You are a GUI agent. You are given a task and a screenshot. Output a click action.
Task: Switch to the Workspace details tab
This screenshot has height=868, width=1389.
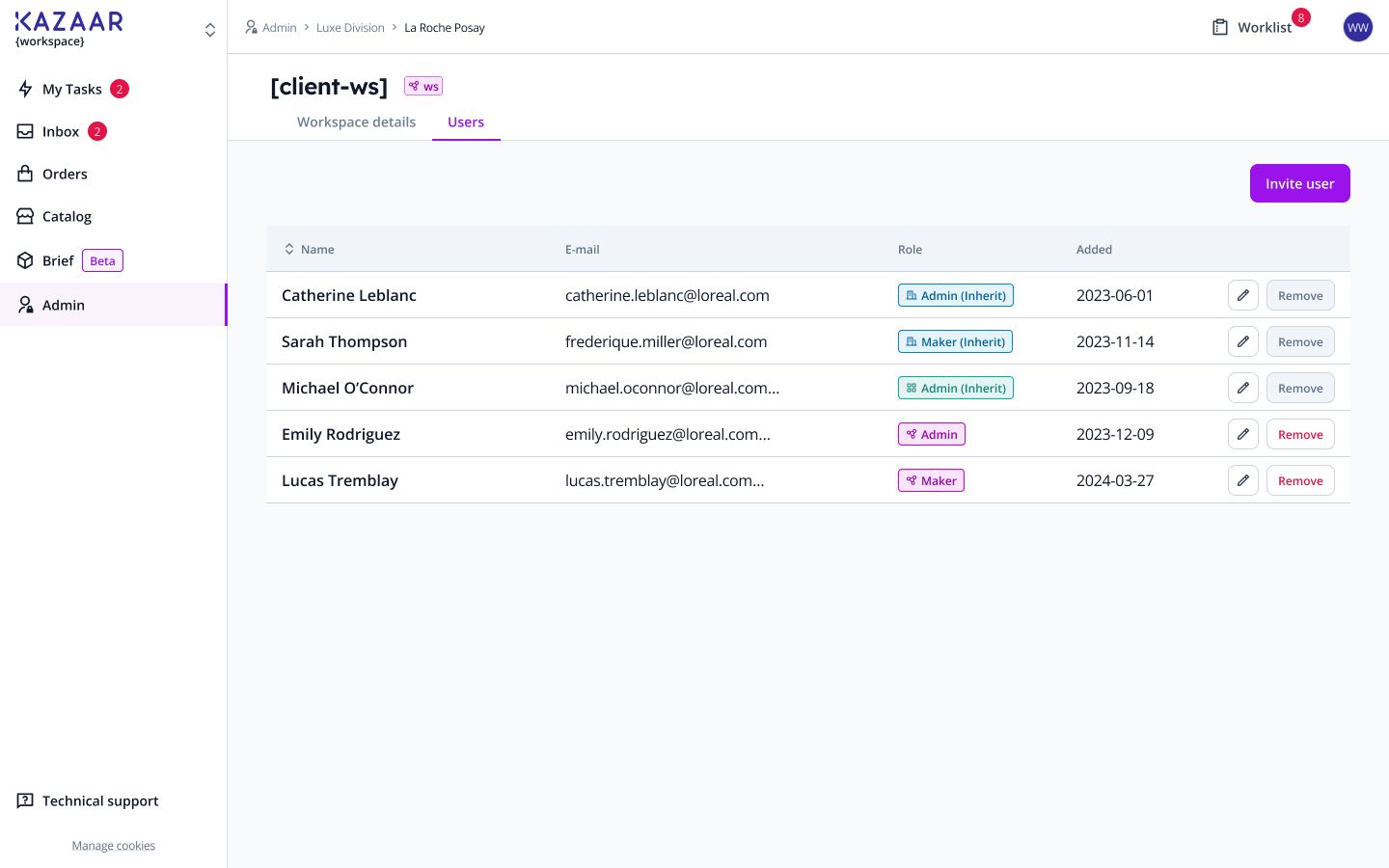[356, 122]
